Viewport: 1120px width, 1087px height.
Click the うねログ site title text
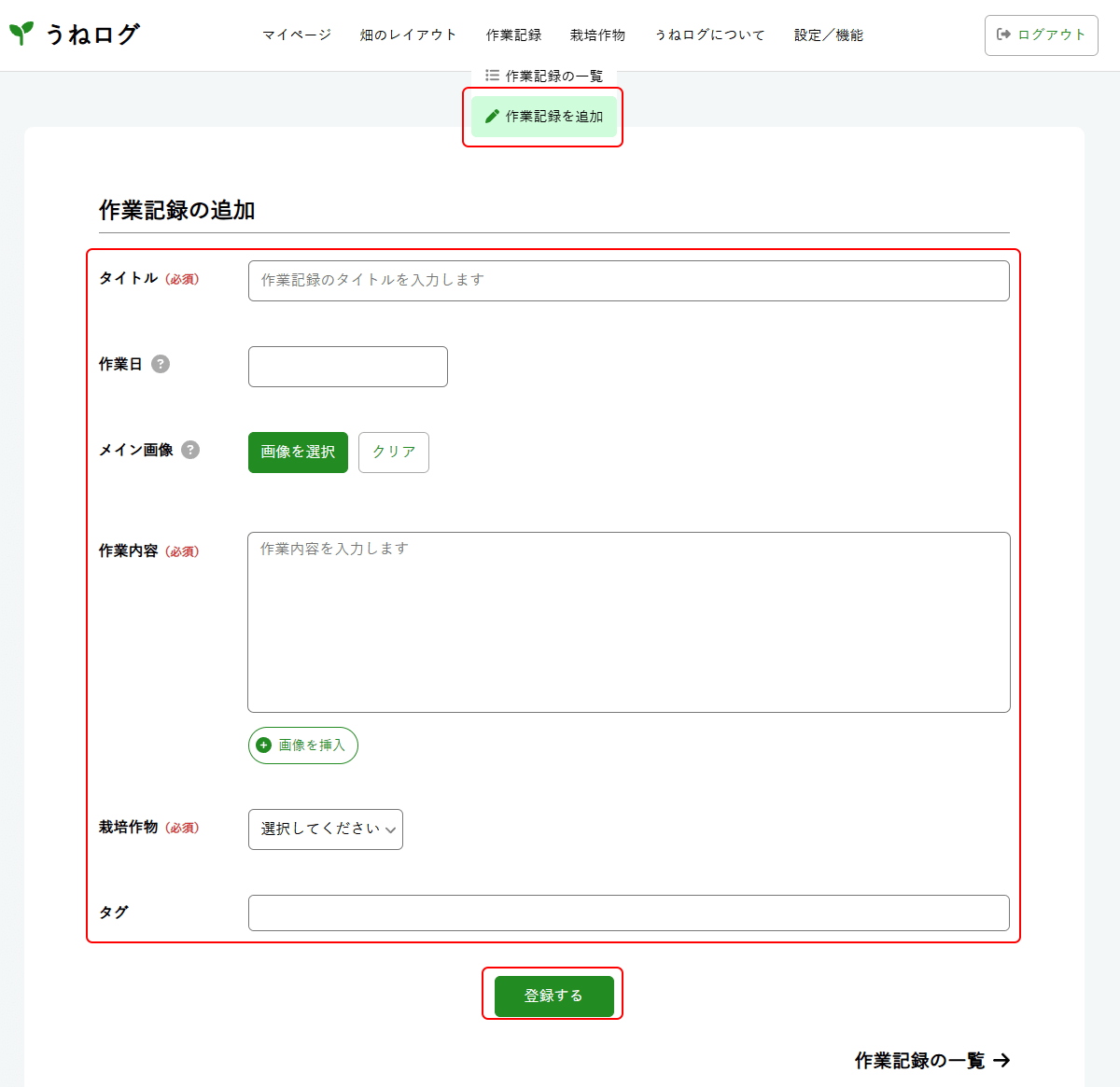(x=92, y=35)
